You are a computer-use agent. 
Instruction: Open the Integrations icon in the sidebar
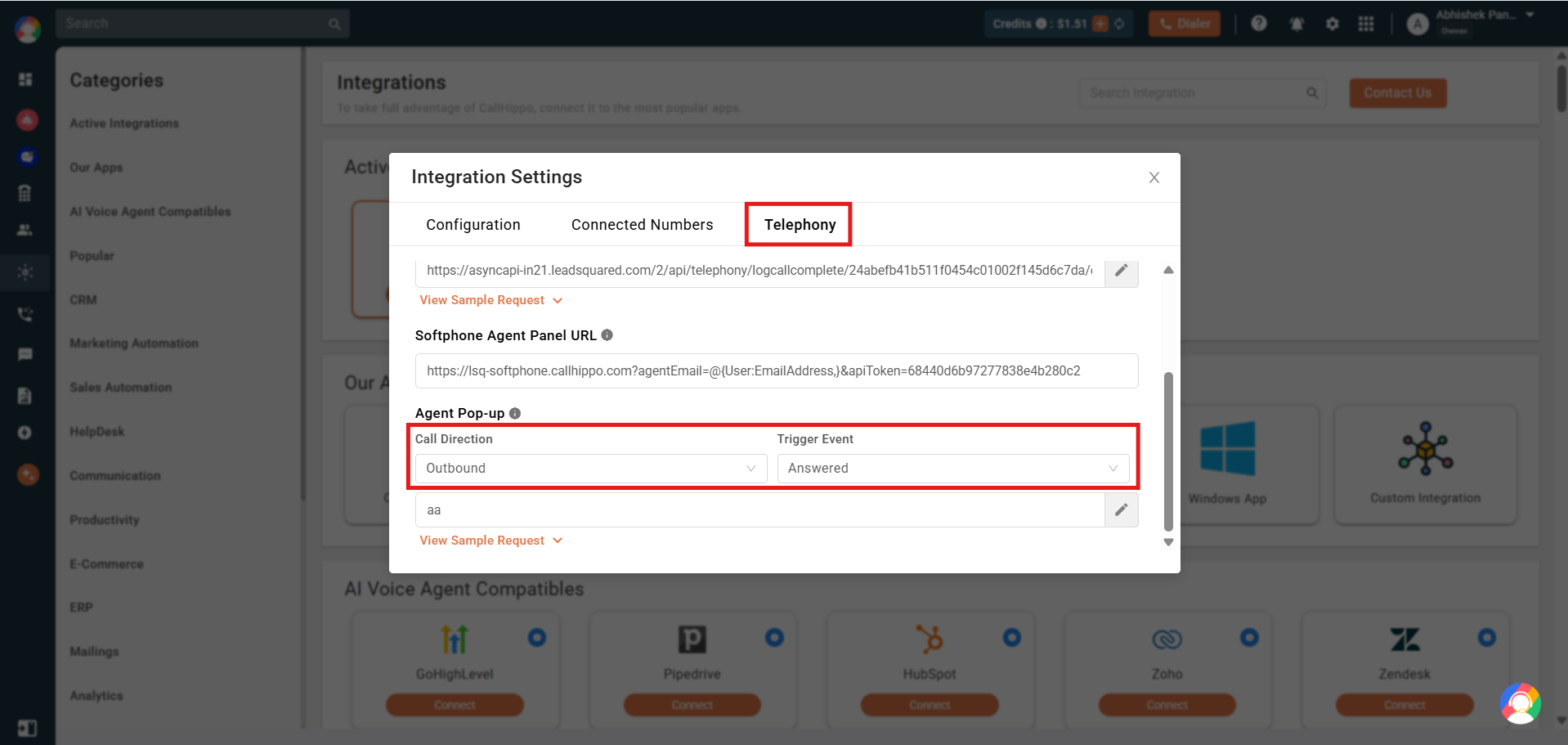25,272
